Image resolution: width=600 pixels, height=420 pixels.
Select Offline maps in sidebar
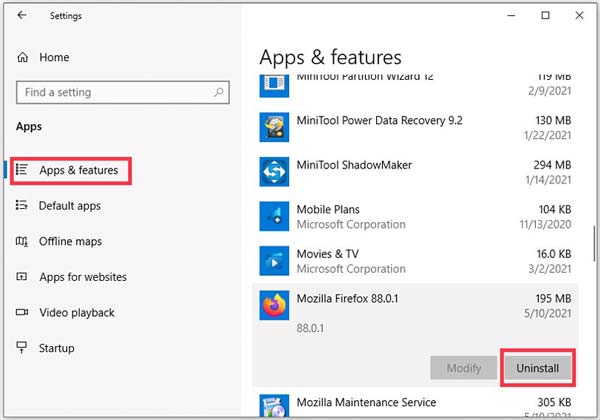[x=69, y=242]
